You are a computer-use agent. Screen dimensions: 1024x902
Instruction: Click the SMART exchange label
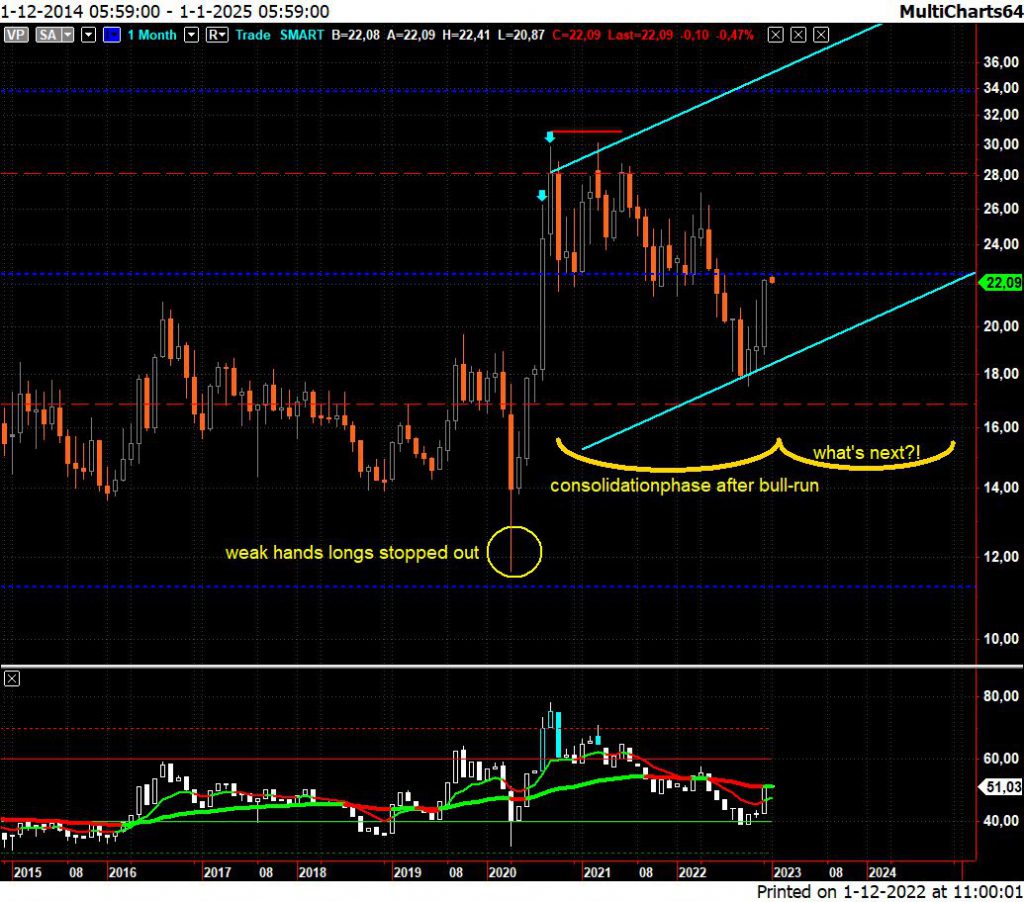coord(304,34)
